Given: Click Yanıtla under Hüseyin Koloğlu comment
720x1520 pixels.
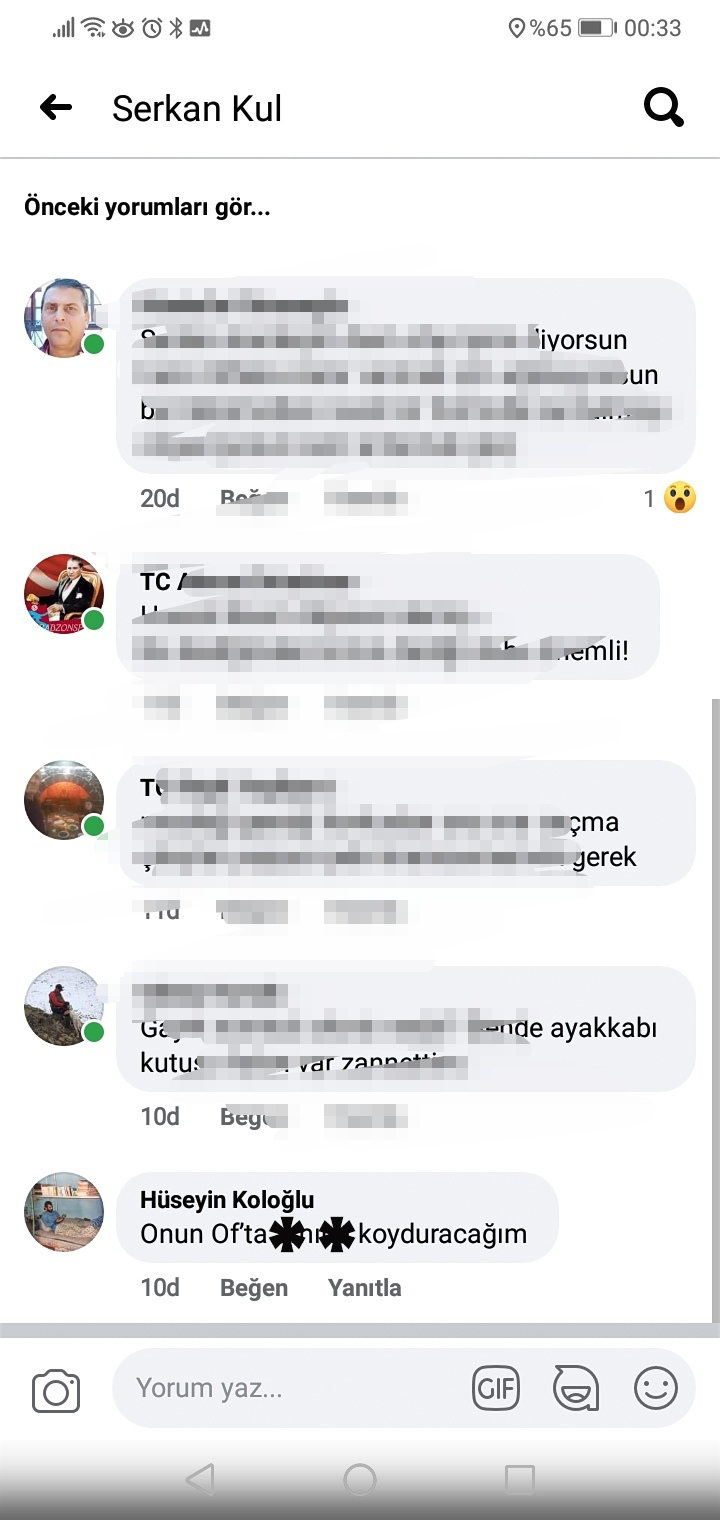Looking at the screenshot, I should 365,1288.
